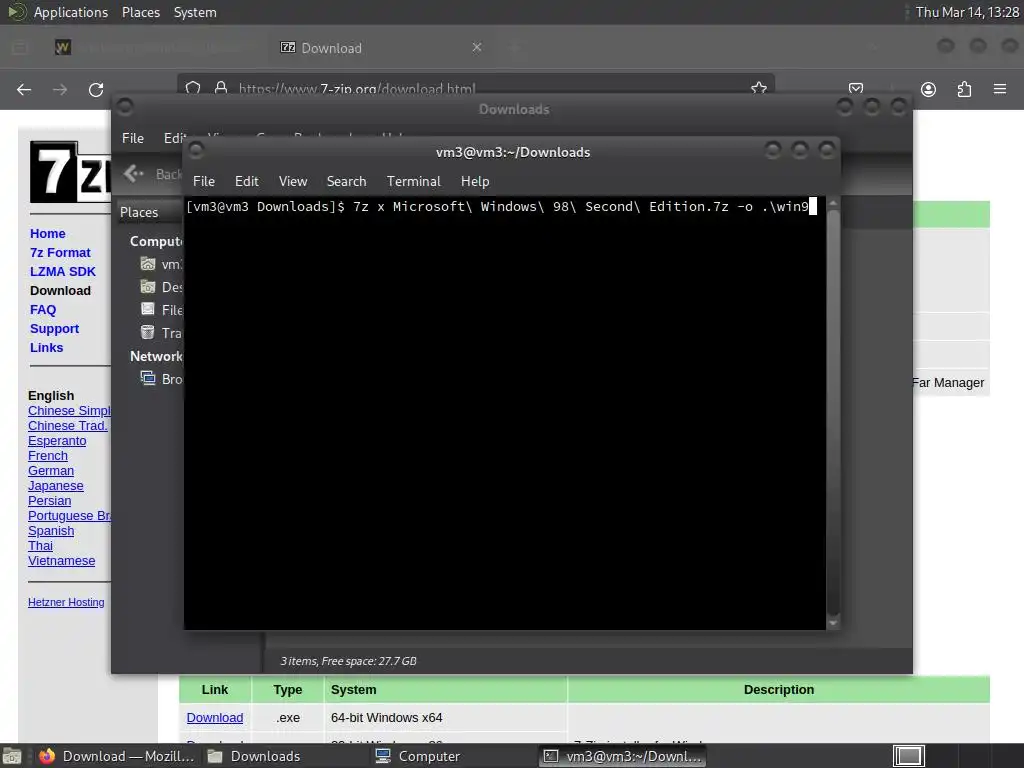The image size is (1024, 768).
Task: Open the Firefox hamburger menu
Action: (1000, 89)
